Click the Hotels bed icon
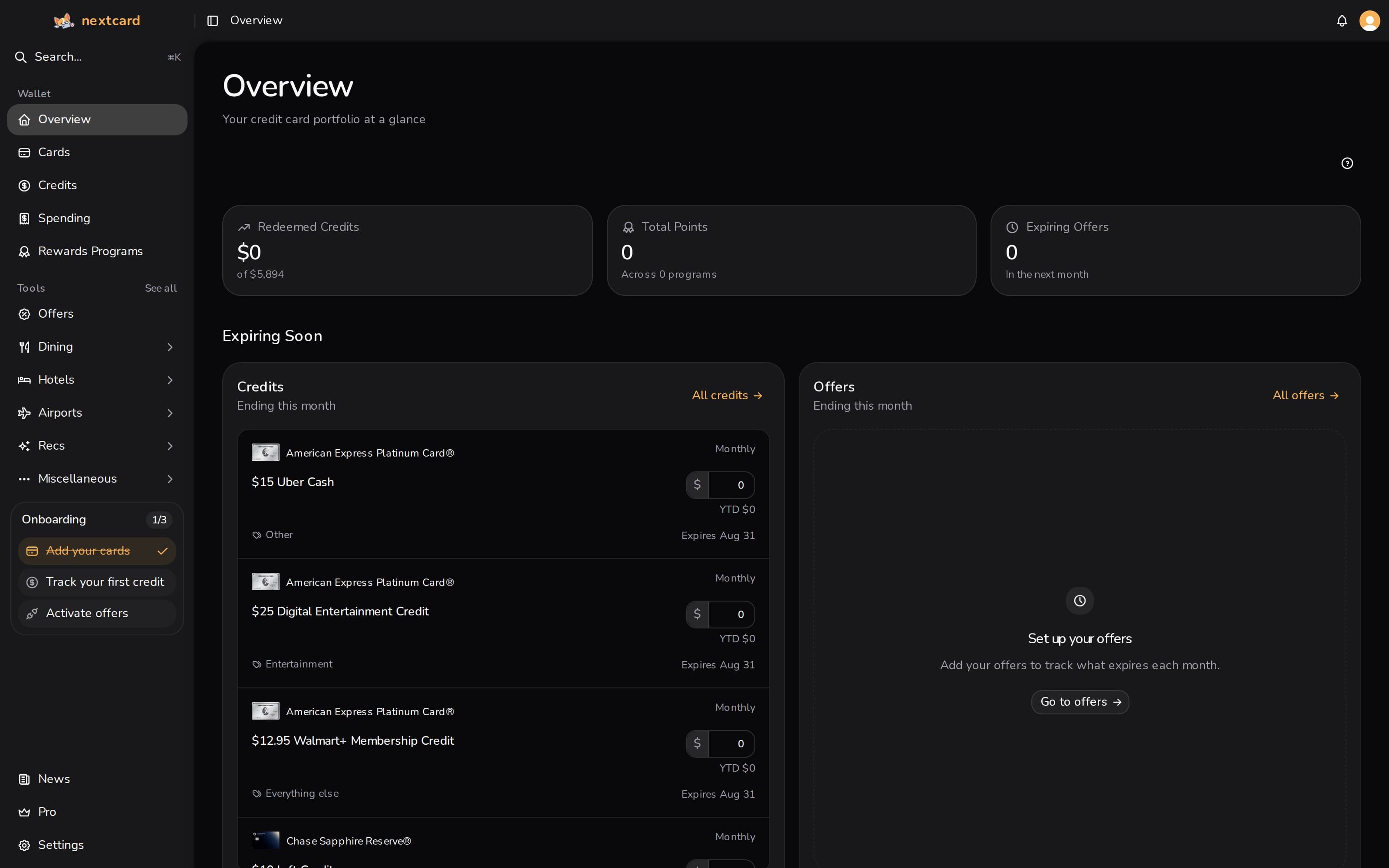 24,380
